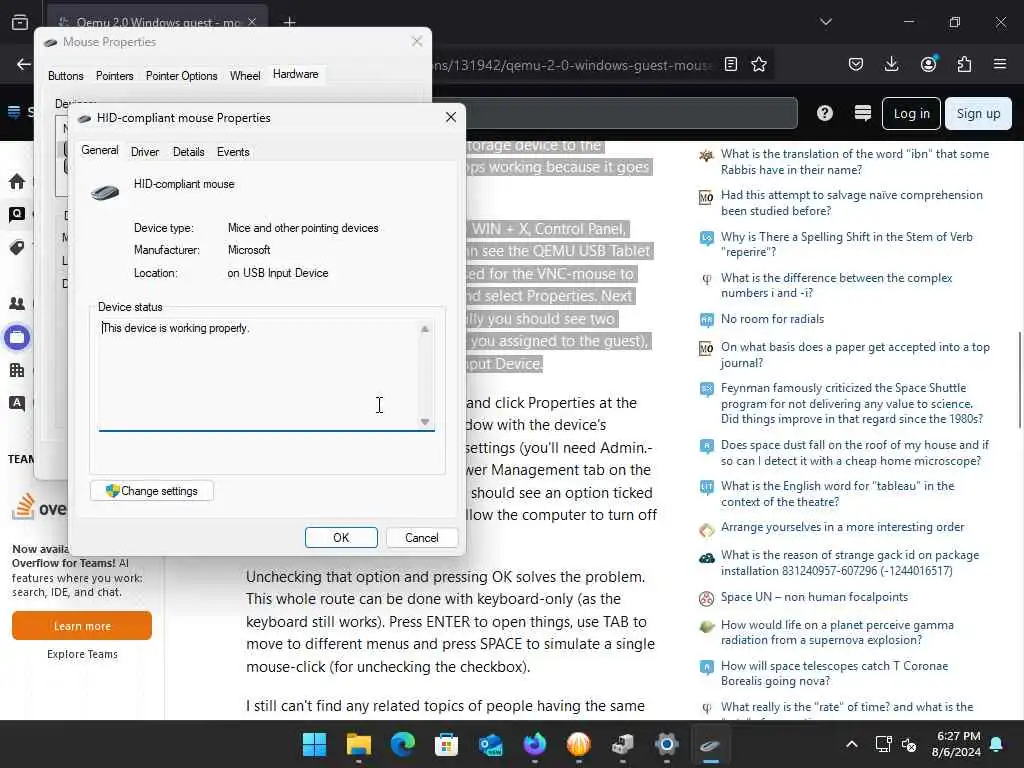Click the browser back arrow
The image size is (1024, 768).
24,64
